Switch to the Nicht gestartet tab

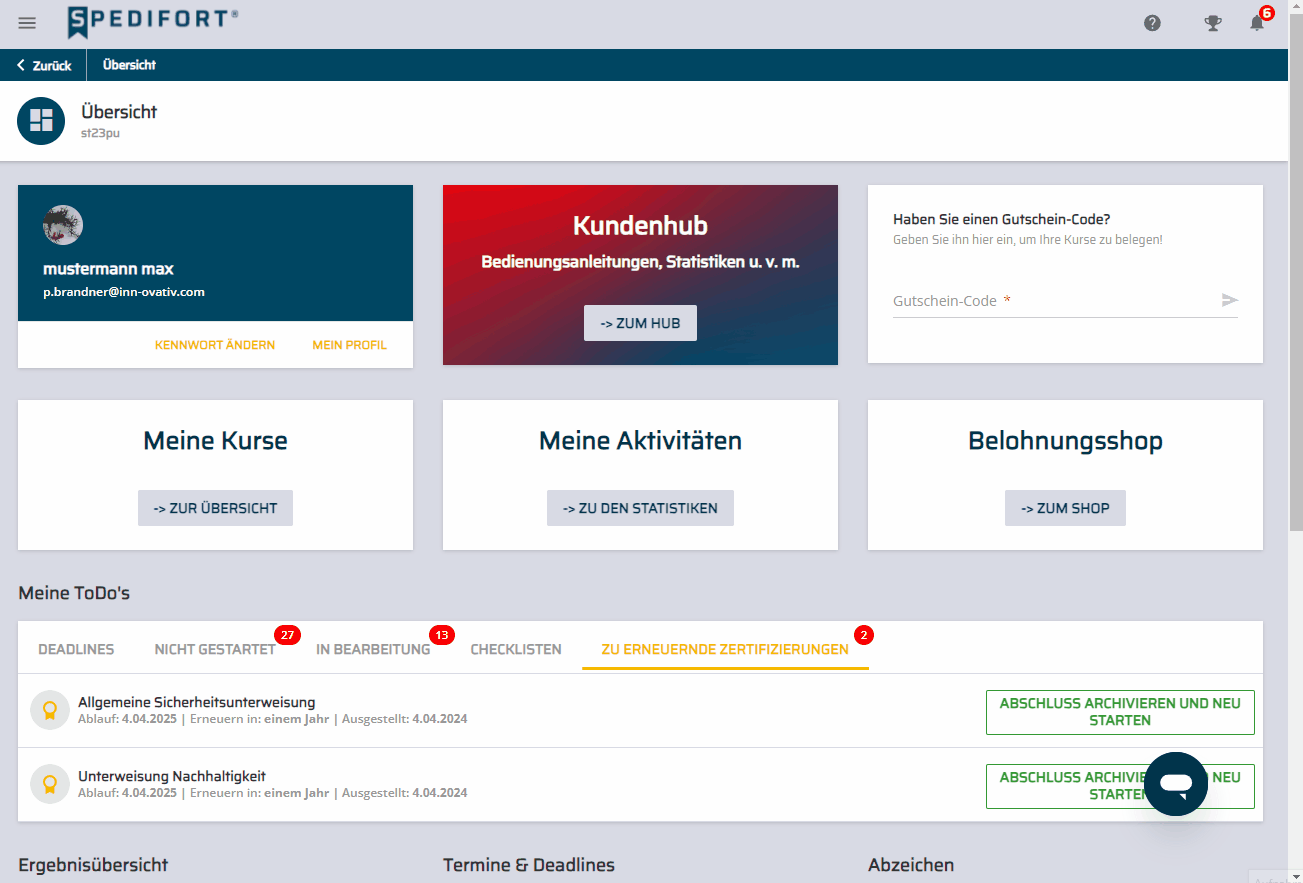click(215, 649)
